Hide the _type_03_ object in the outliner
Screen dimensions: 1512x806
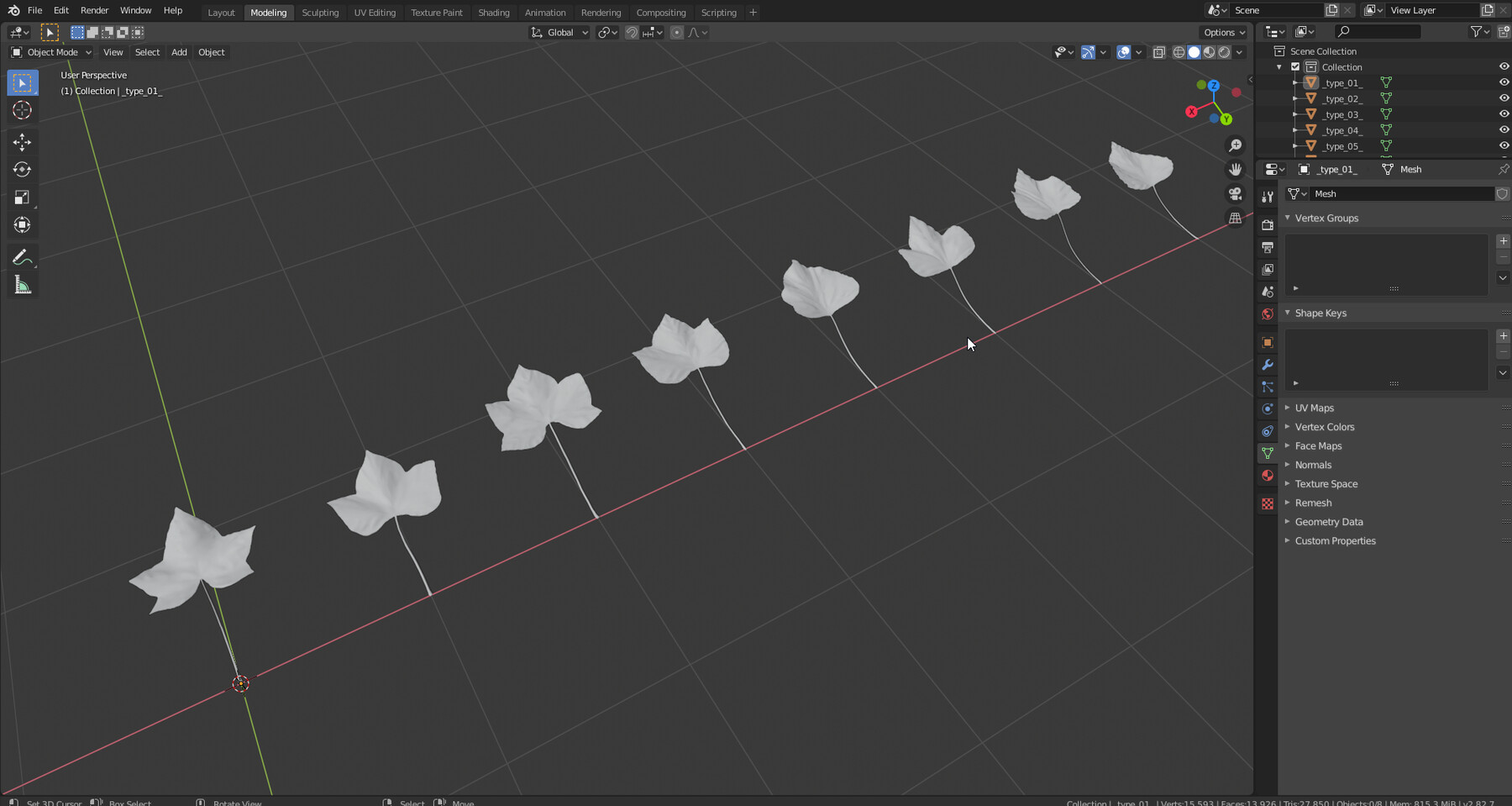(x=1503, y=114)
